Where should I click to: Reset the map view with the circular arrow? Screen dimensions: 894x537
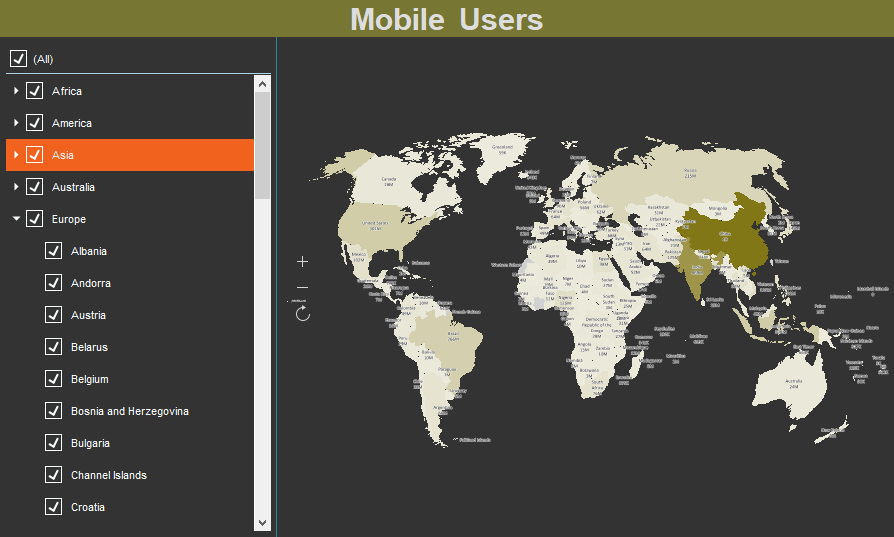[x=303, y=314]
